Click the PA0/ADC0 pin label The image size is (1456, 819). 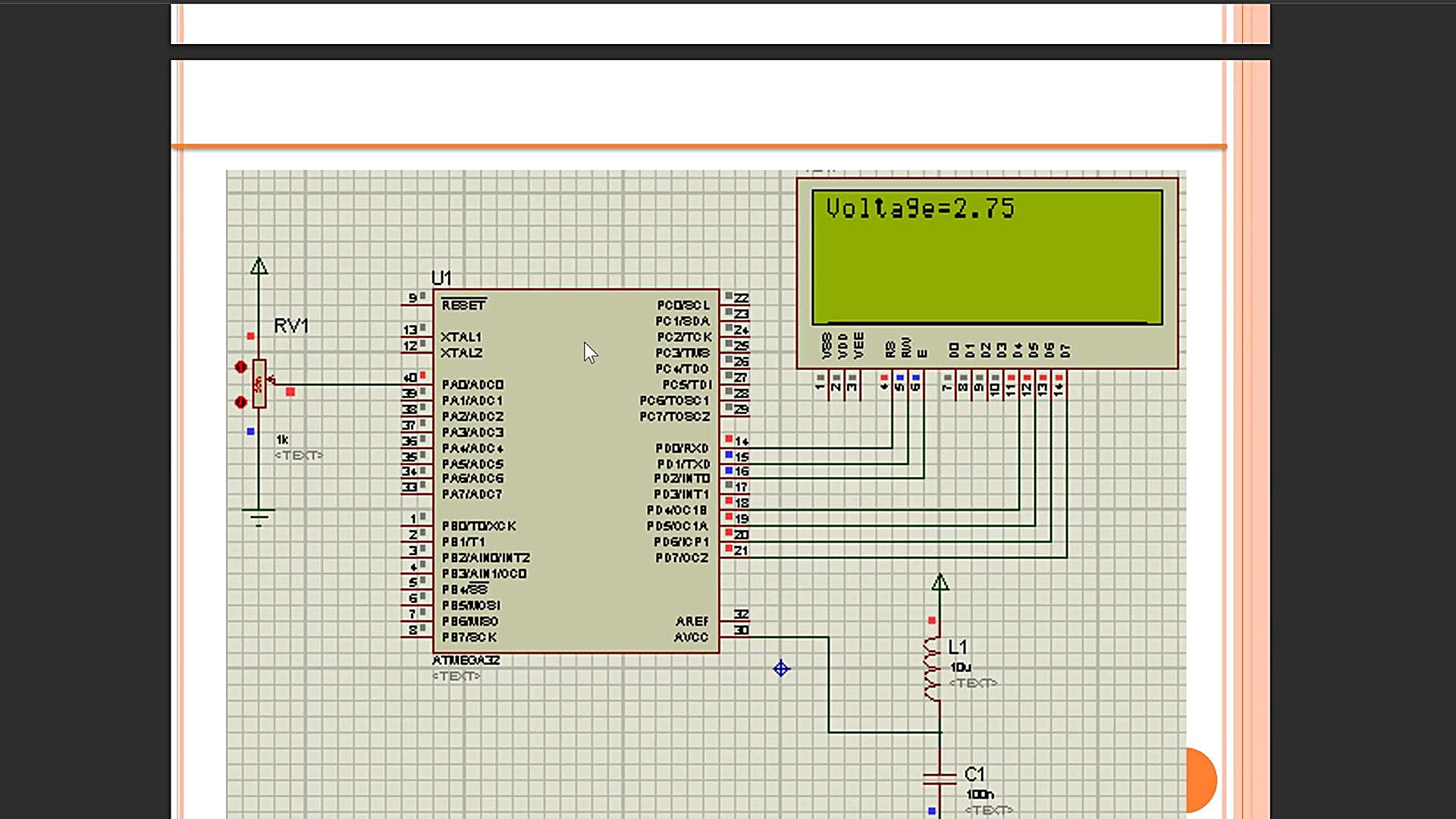[472, 384]
